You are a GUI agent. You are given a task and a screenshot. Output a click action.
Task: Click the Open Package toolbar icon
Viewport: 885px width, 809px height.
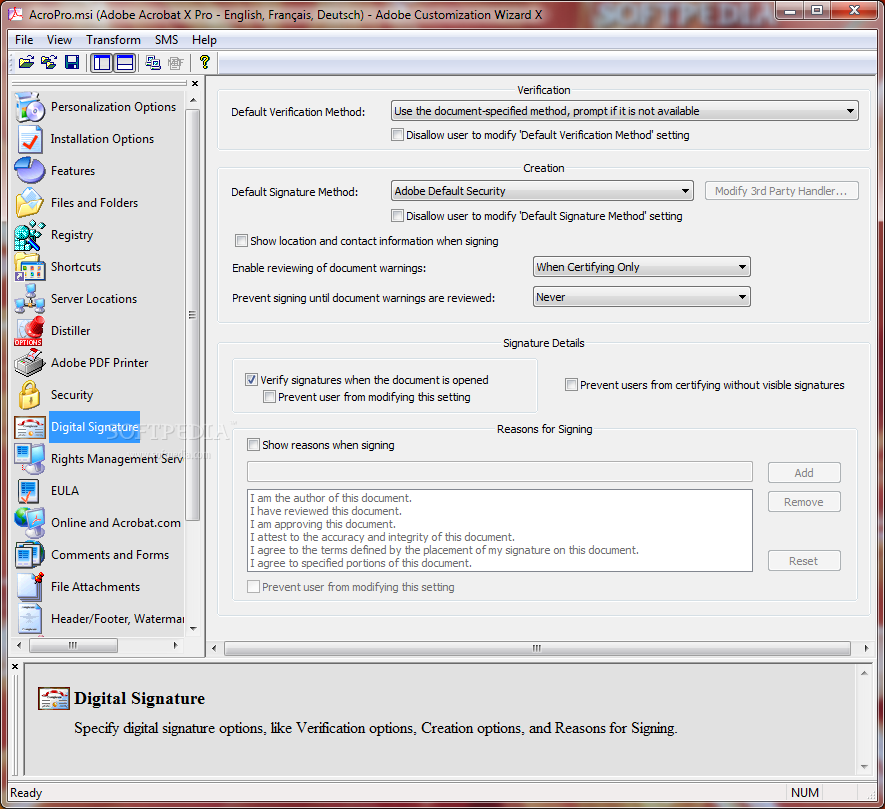click(26, 62)
